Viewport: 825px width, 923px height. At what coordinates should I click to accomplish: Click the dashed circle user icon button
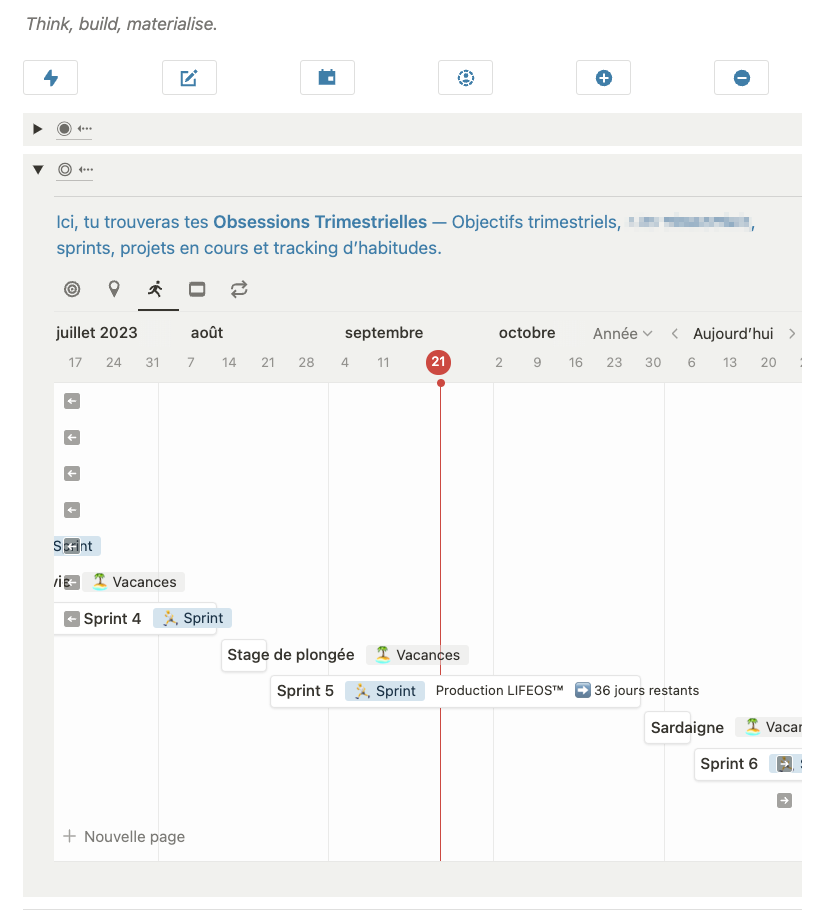point(465,78)
